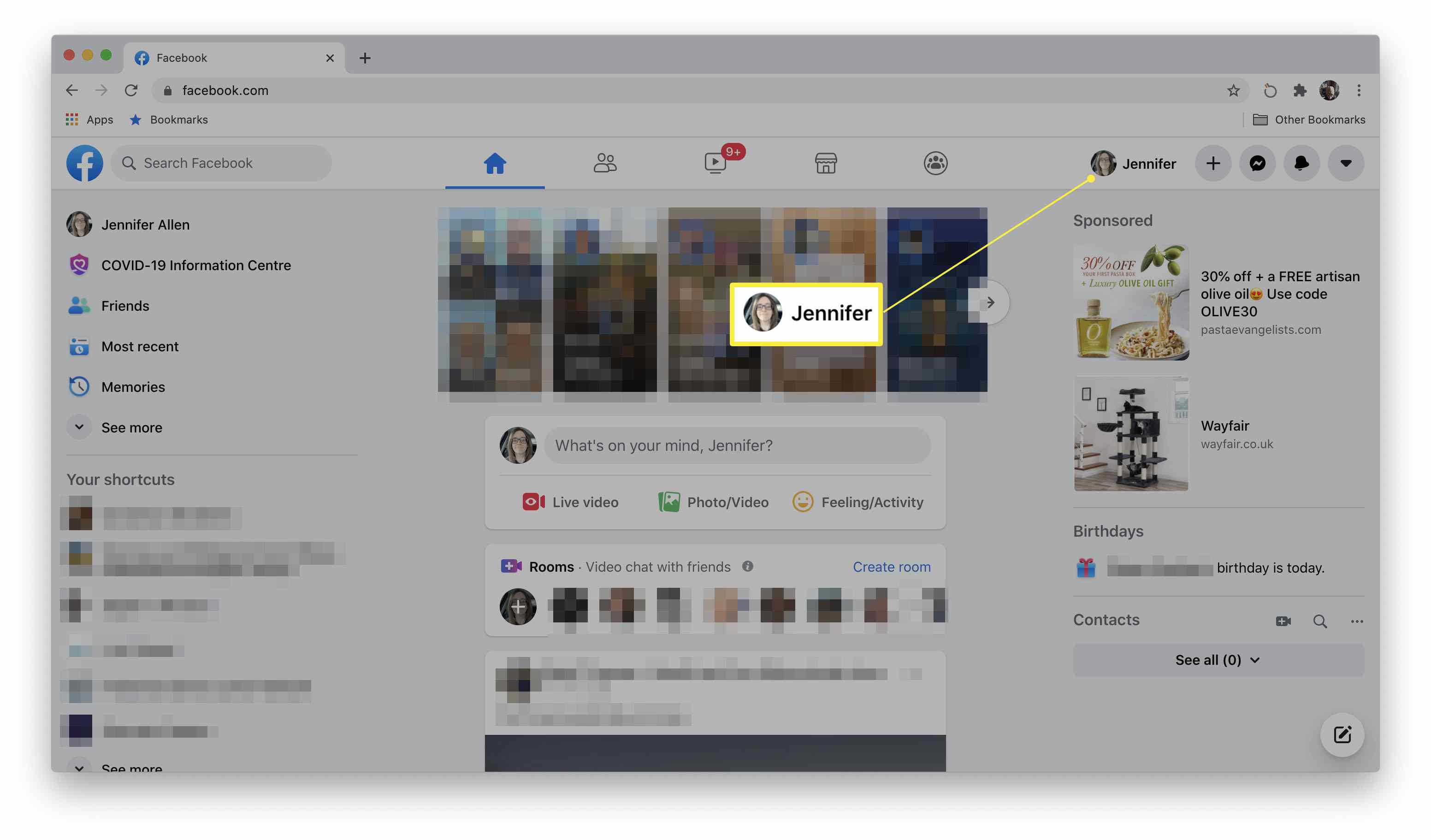The height and width of the screenshot is (840, 1431).
Task: Start a Live video
Action: click(x=571, y=503)
